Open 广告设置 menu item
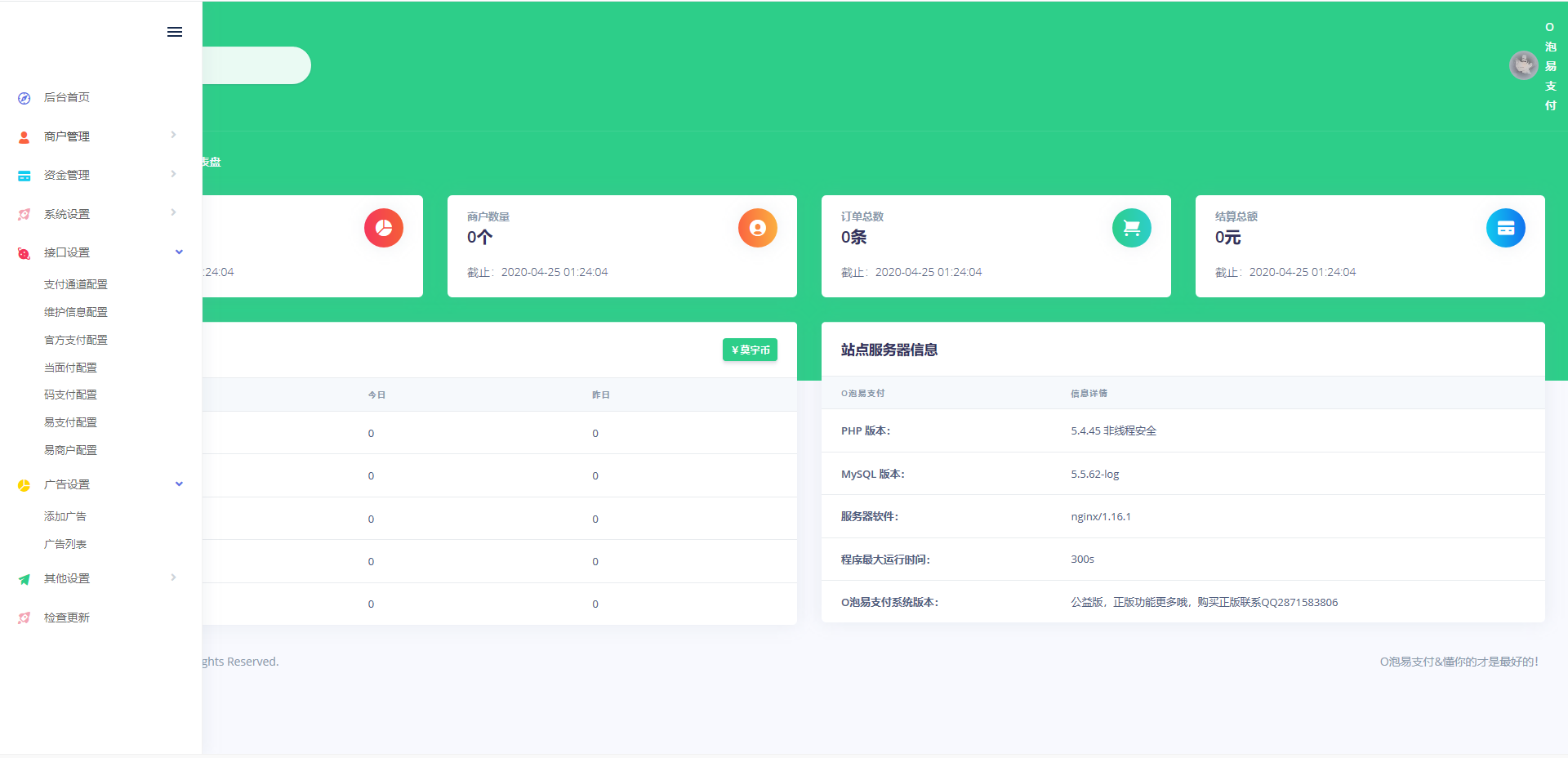Image resolution: width=1568 pixels, height=758 pixels. pyautogui.click(x=67, y=484)
